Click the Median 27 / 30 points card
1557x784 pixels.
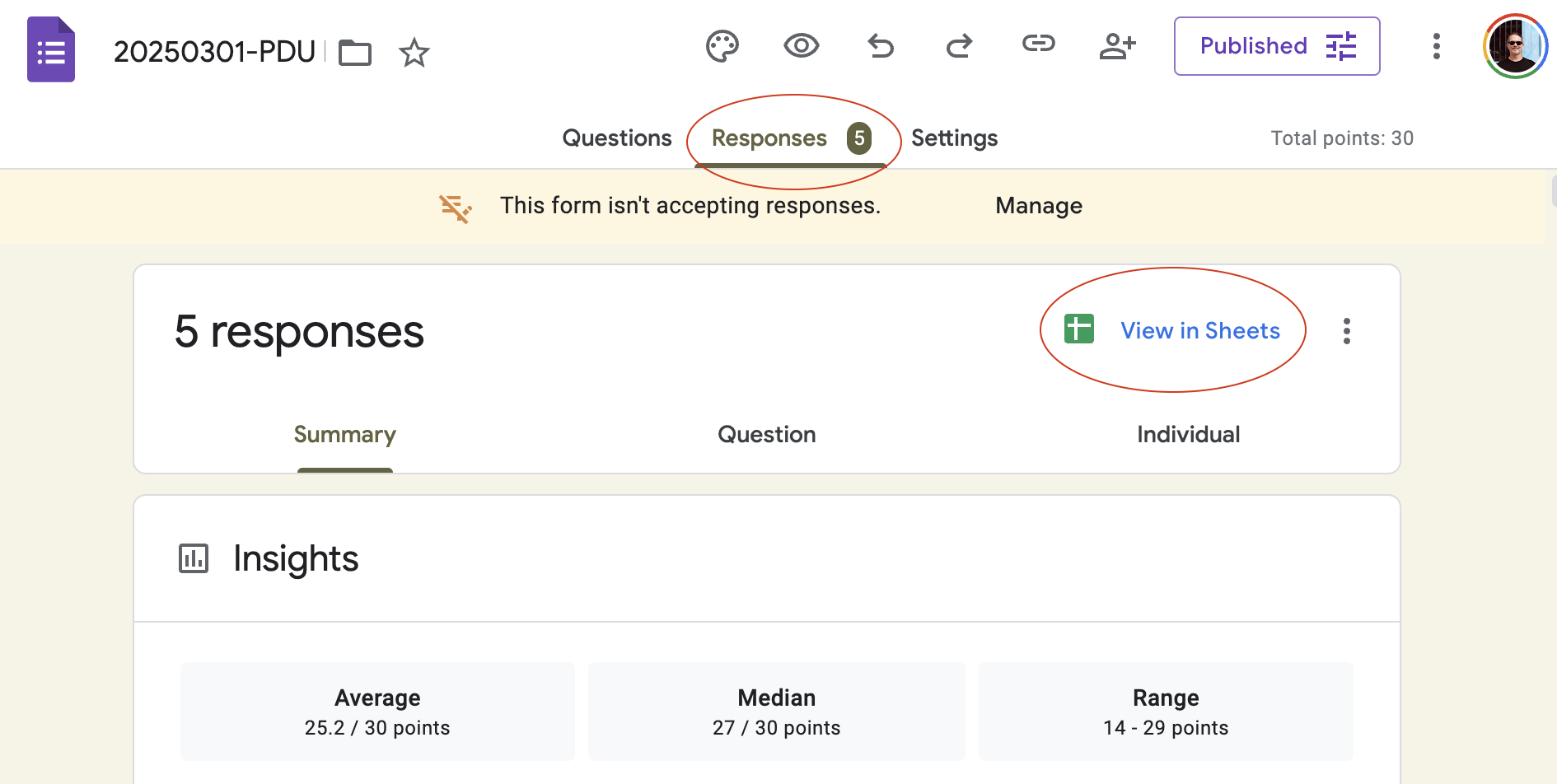point(777,712)
